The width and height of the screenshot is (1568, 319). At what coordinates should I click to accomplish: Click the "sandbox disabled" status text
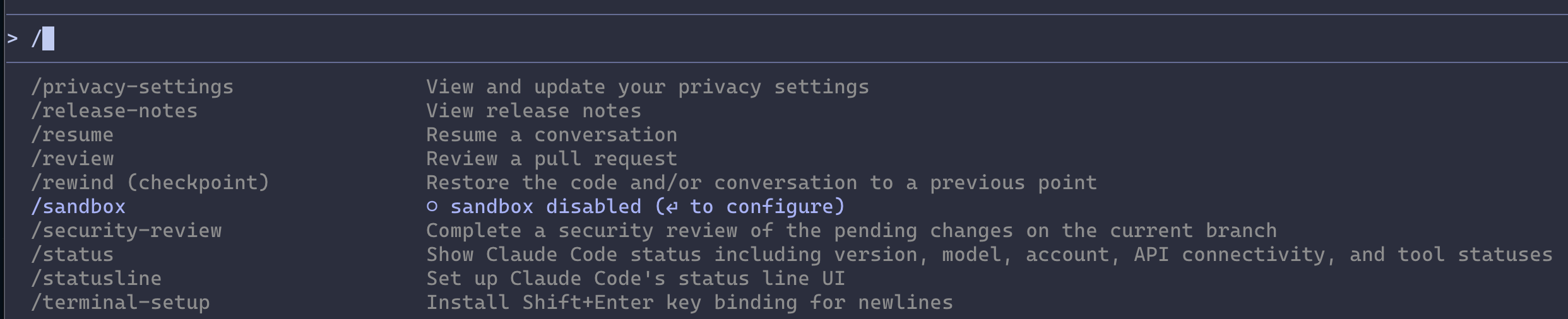[545, 207]
